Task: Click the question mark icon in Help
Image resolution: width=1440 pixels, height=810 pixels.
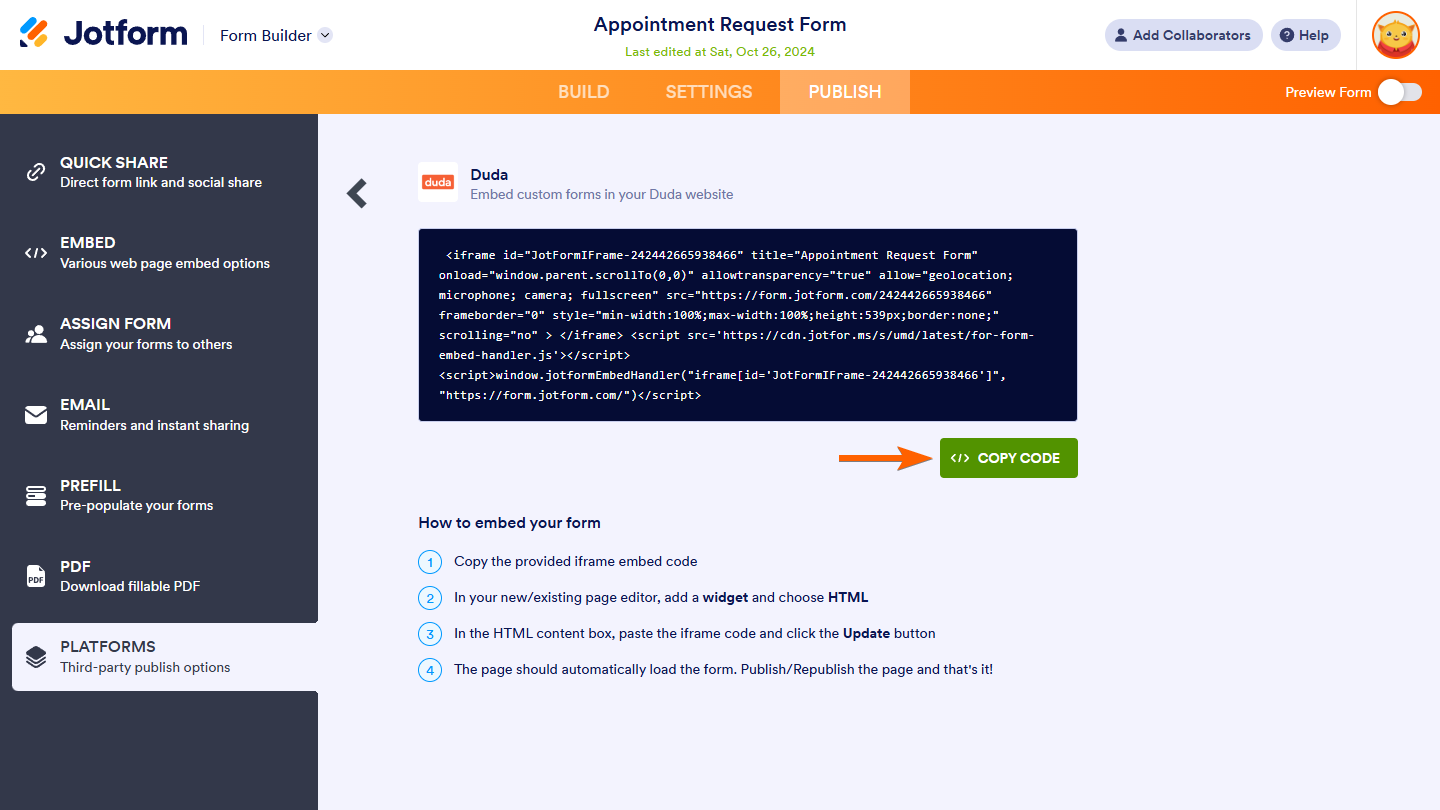Action: 1286,35
